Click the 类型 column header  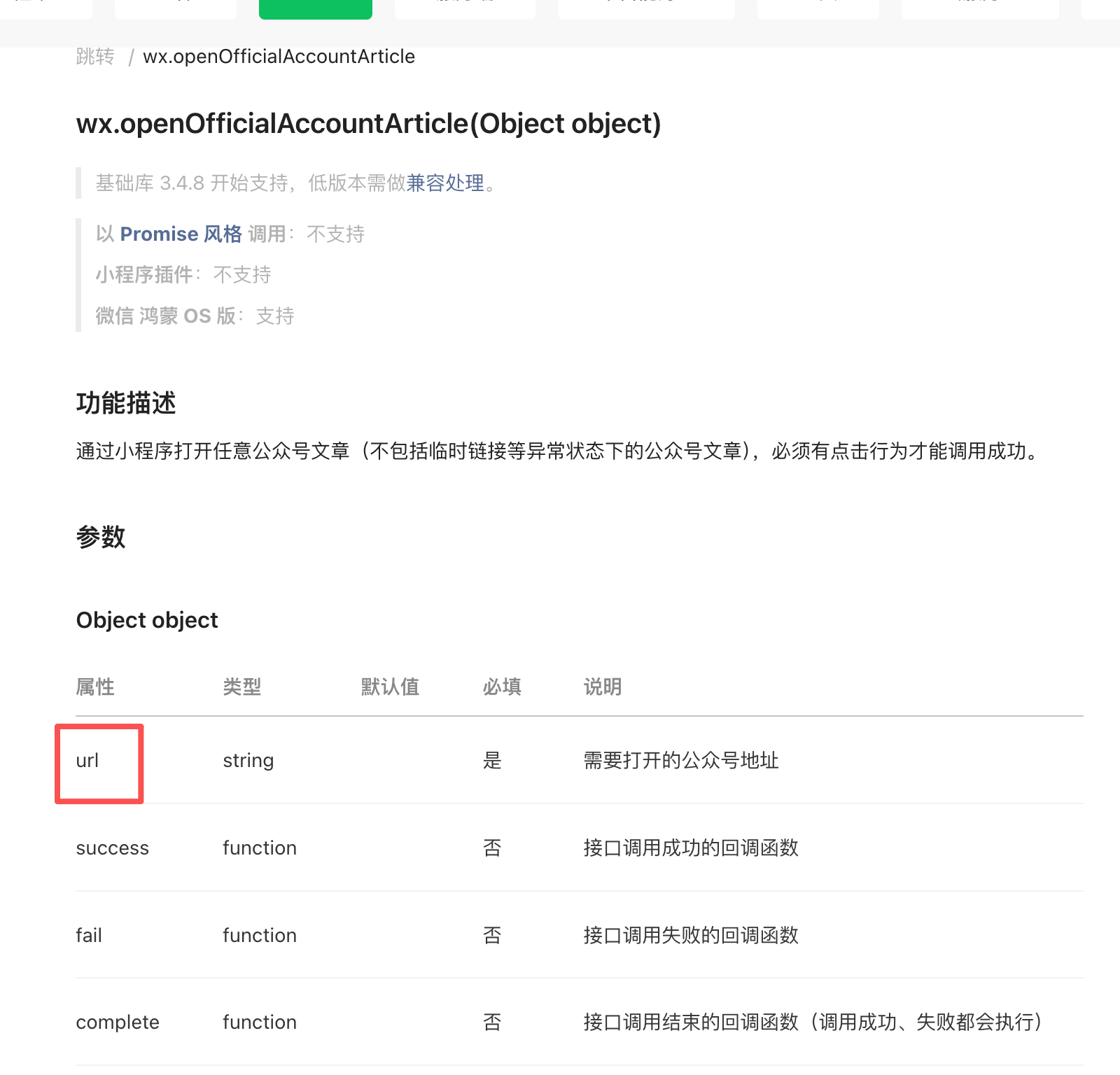(242, 687)
